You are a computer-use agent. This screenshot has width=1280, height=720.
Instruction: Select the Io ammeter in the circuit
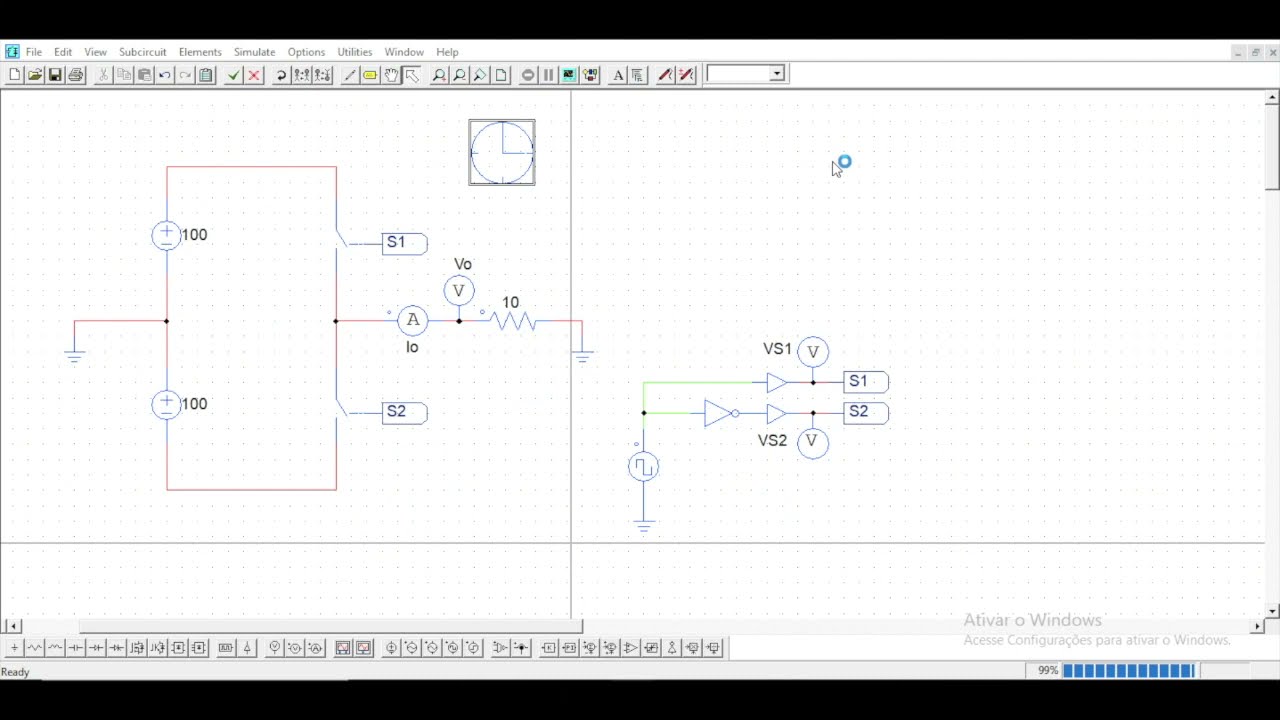(412, 320)
